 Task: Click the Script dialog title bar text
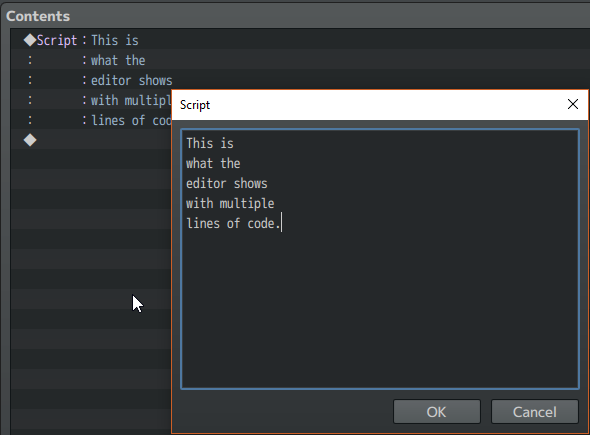(195, 105)
